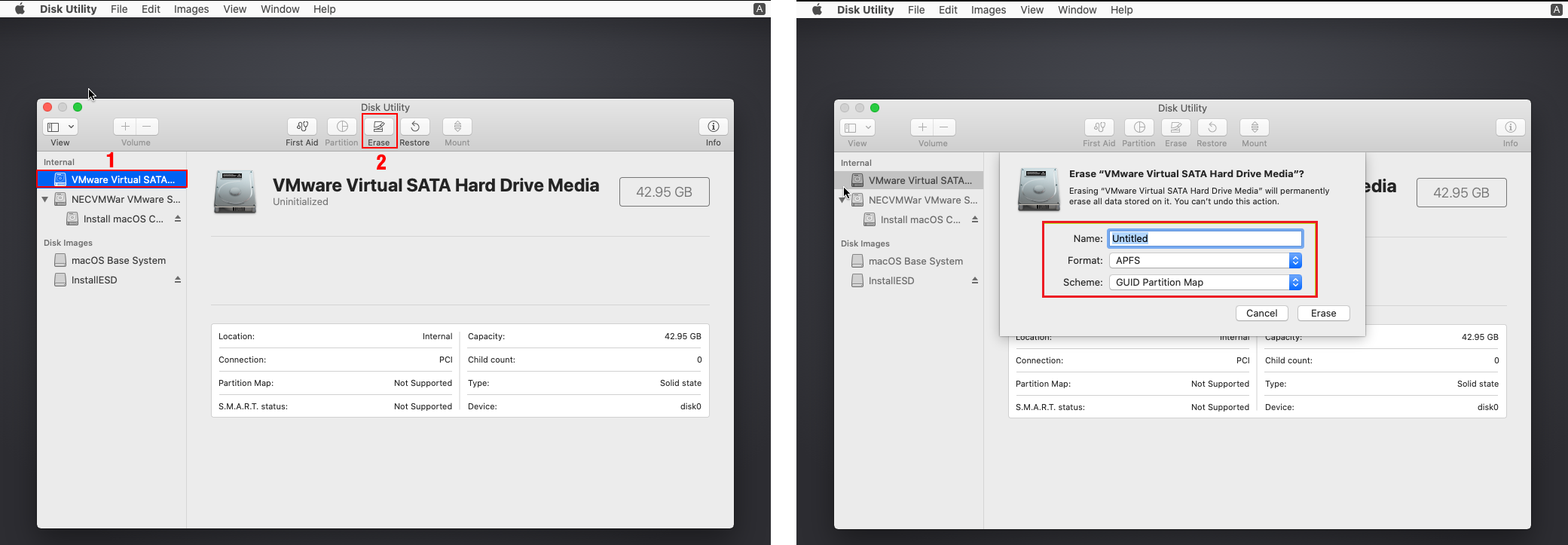Open View dropdown in left window toolbar
The height and width of the screenshot is (545, 1568).
(60, 127)
